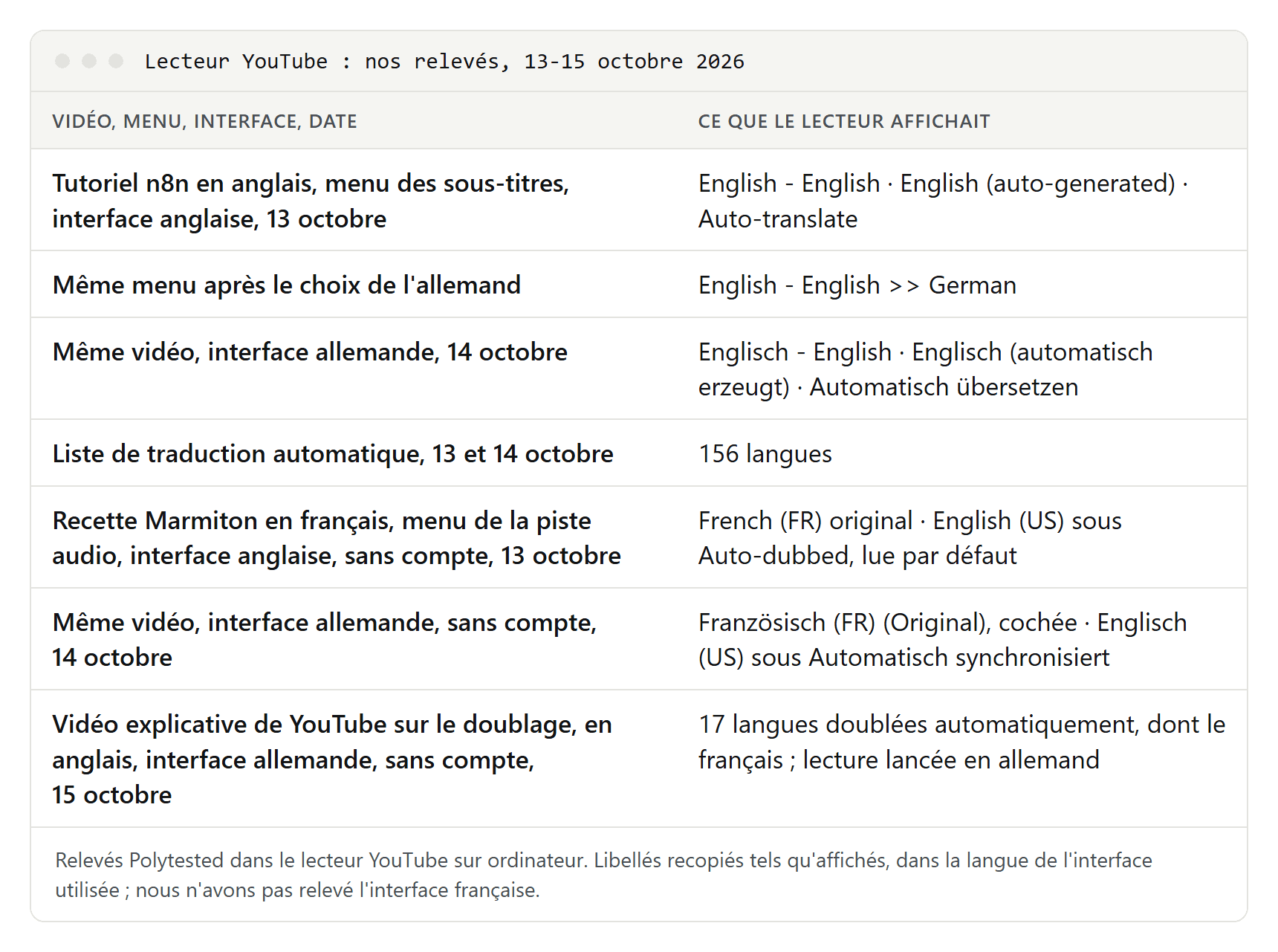Screen dimensions: 1278x952
Task: Click the cell ending with "Auto-translate"
Action: [x=944, y=201]
